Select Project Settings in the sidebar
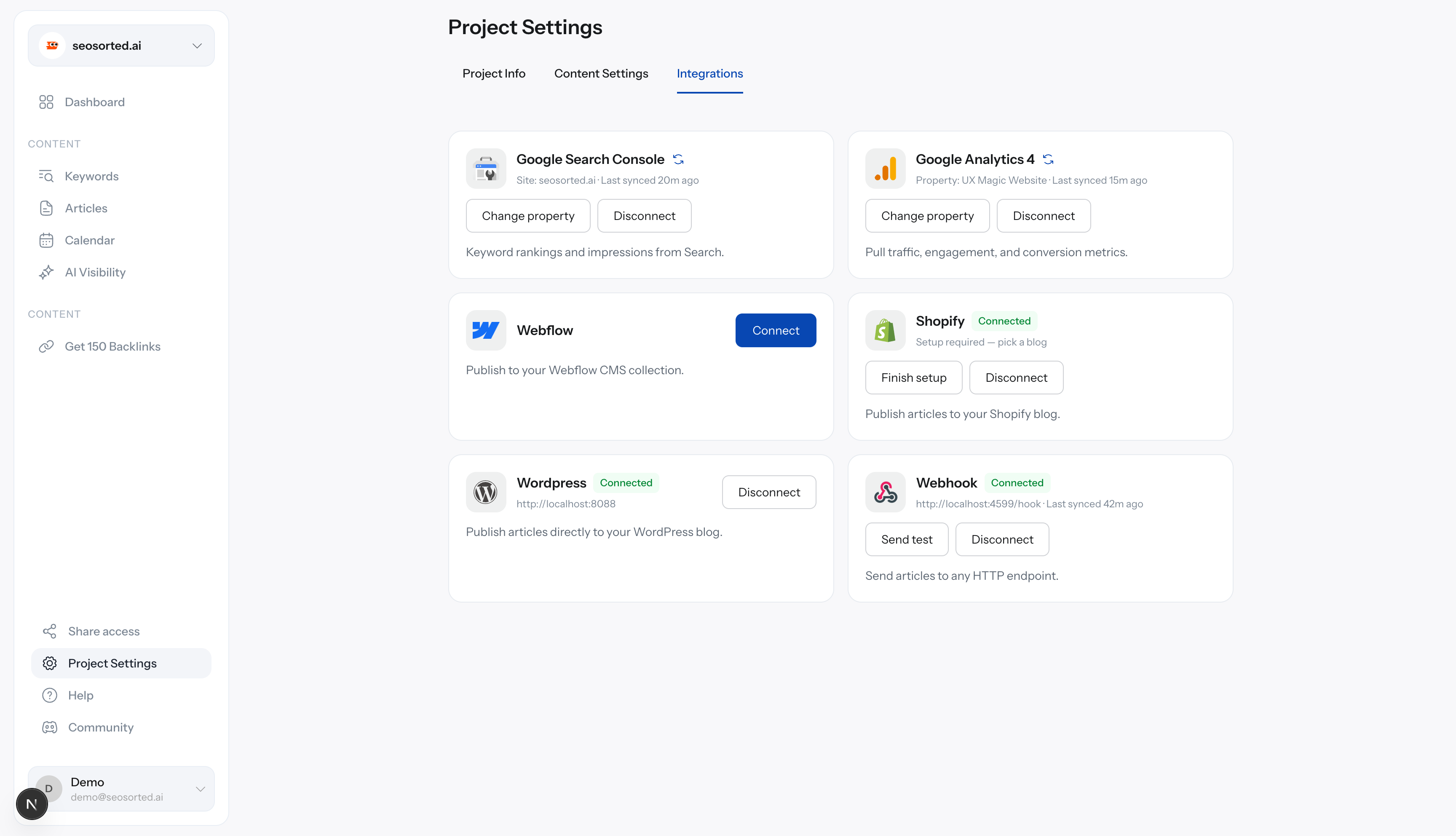 pos(121,663)
